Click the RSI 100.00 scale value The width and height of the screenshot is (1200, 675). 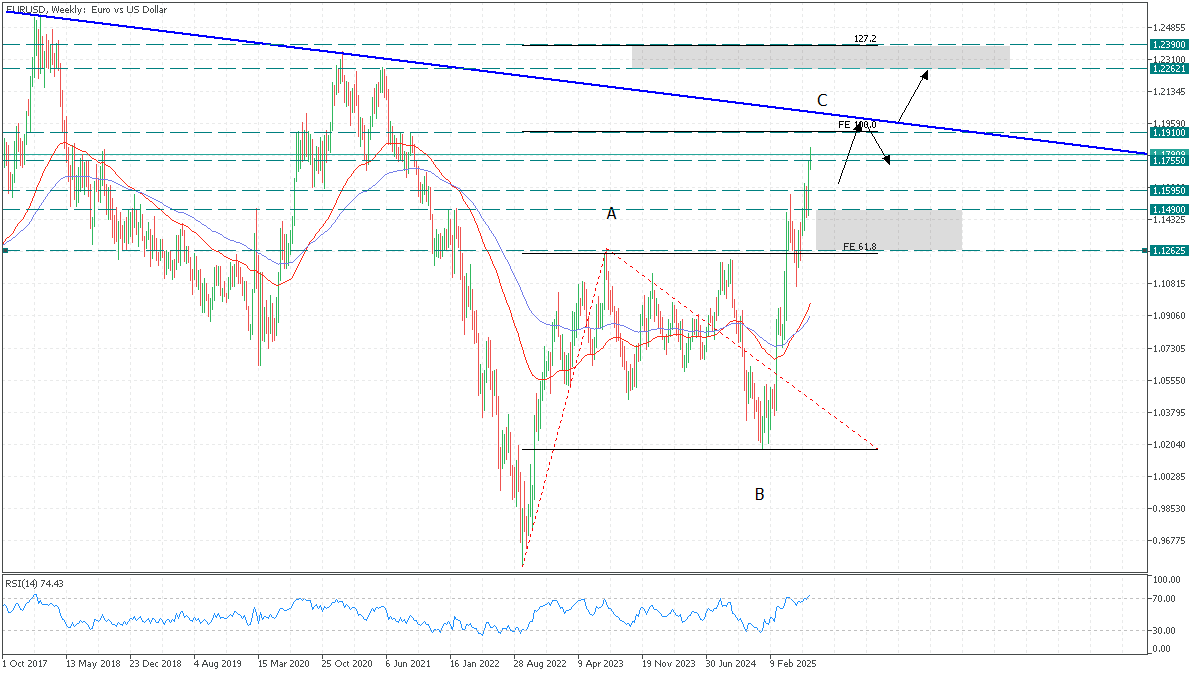1166,580
